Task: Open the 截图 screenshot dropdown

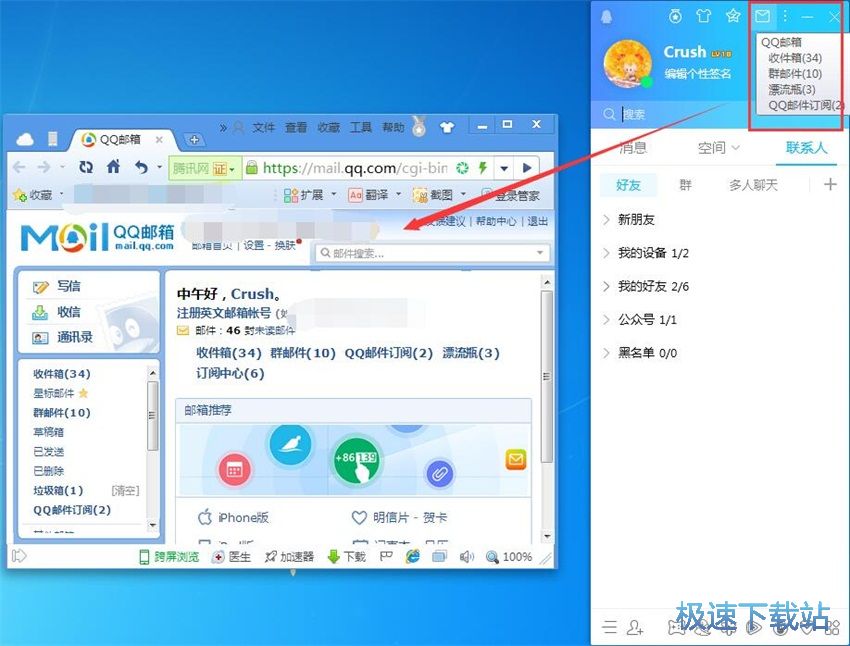Action: [439, 195]
